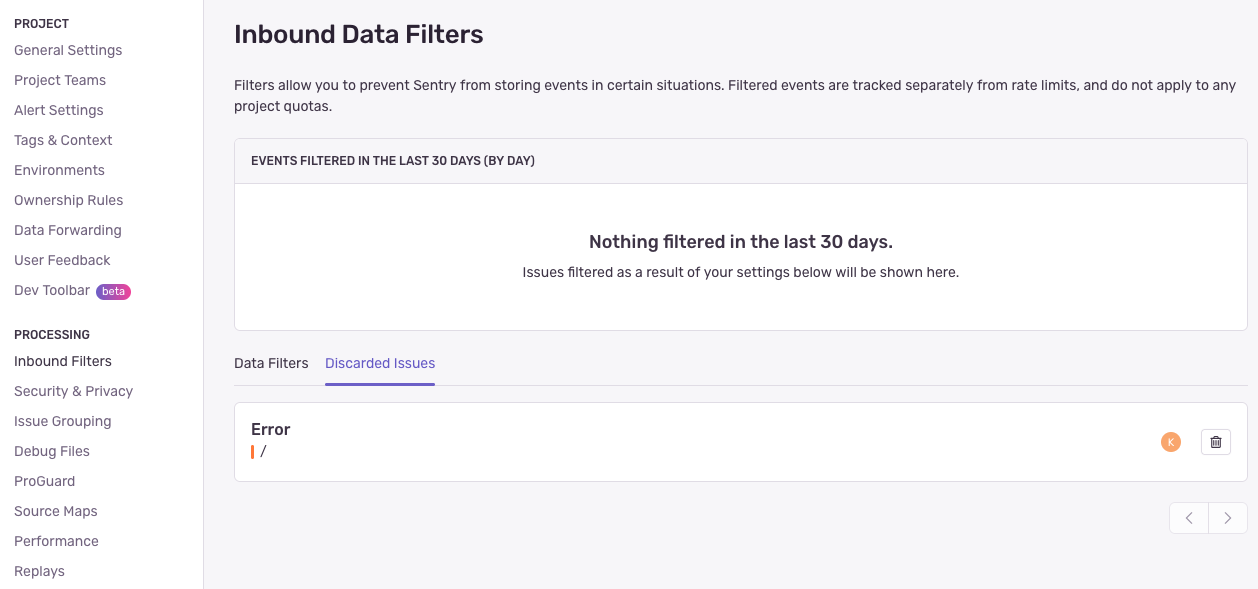Open Performance settings
The image size is (1258, 589).
(x=56, y=541)
